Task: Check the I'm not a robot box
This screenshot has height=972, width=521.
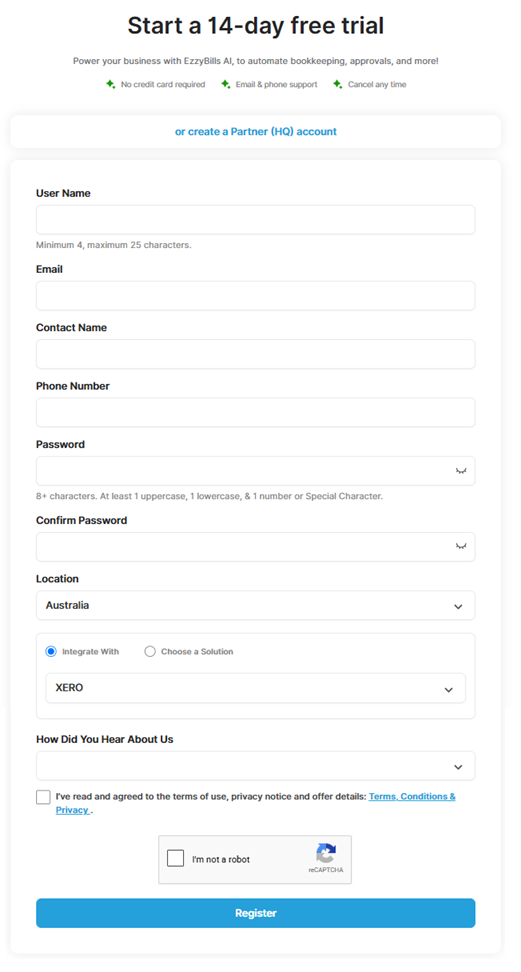Action: coord(176,859)
